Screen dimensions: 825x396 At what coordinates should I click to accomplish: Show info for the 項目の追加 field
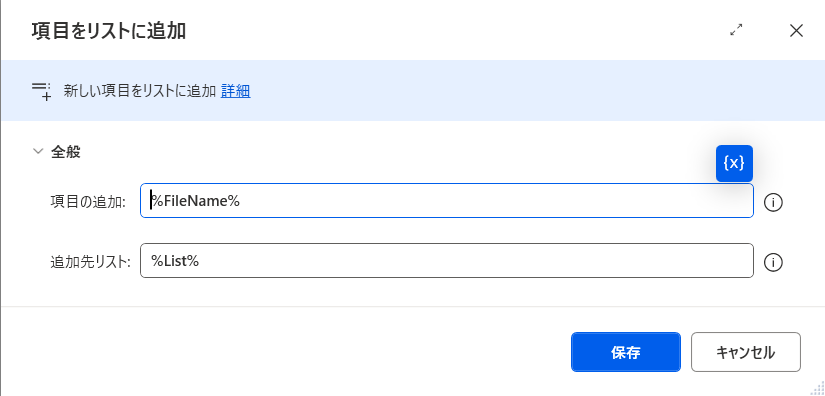click(773, 202)
